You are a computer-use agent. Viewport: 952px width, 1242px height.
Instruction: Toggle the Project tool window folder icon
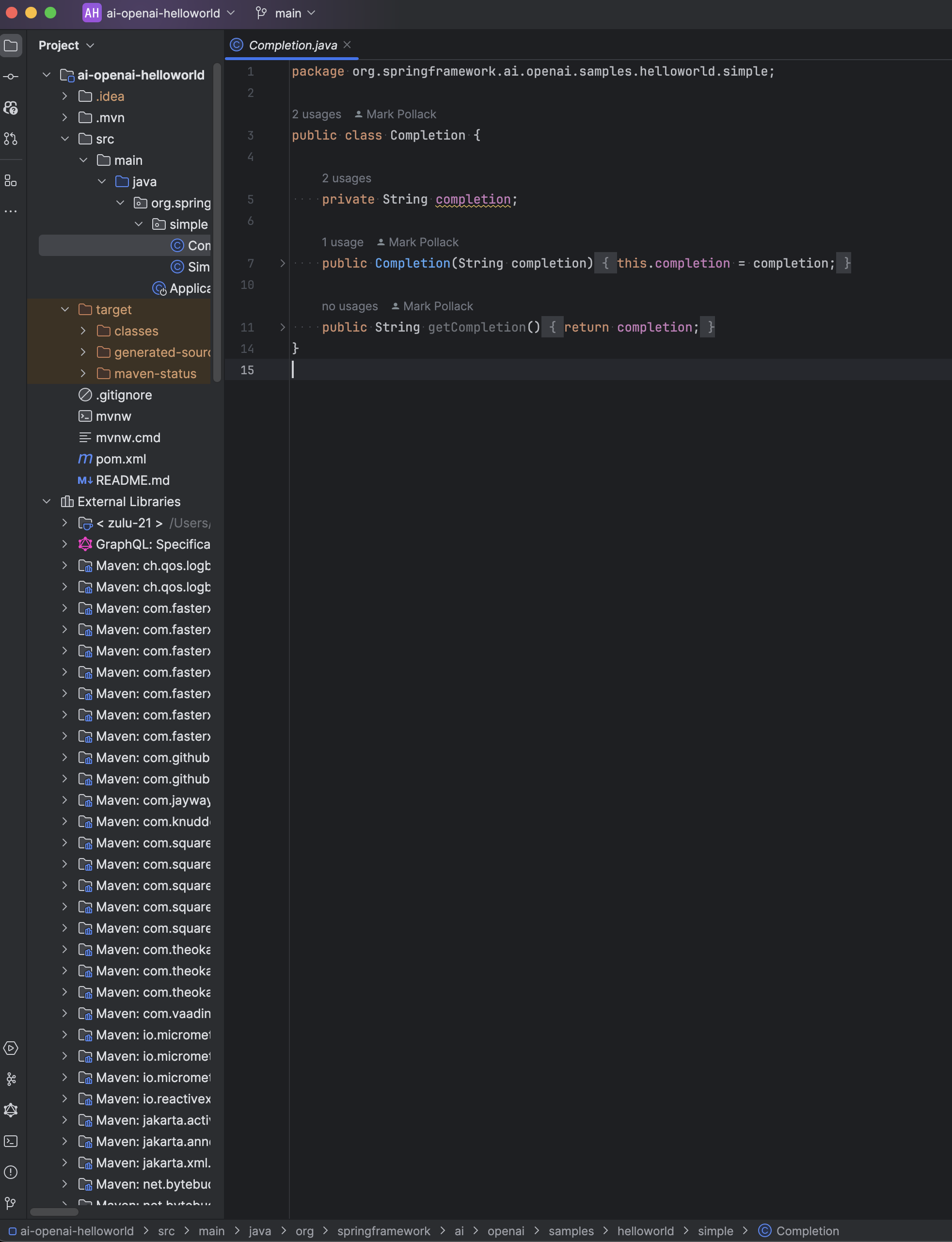11,46
